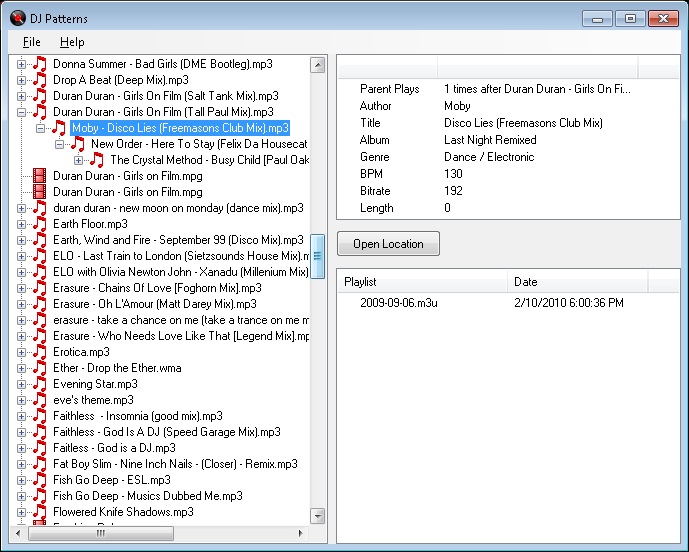Click music note icon beside eve's theme.mp3

tap(40, 400)
